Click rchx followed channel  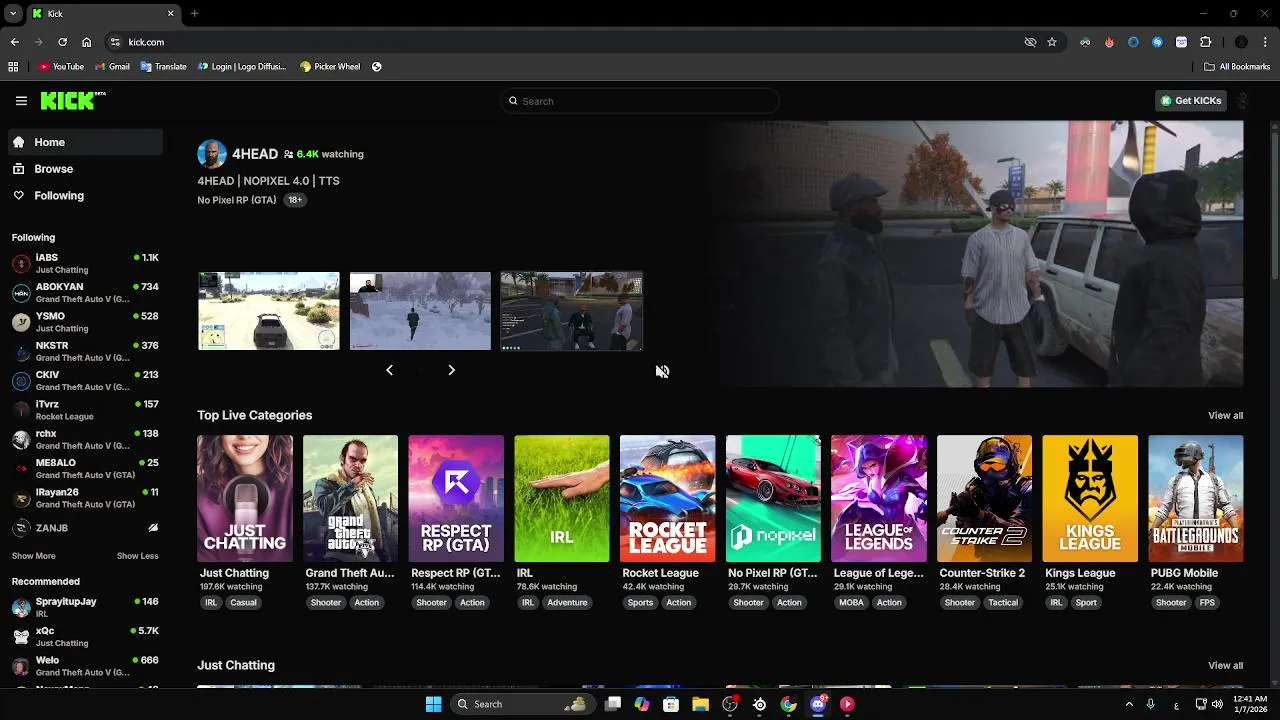85,439
